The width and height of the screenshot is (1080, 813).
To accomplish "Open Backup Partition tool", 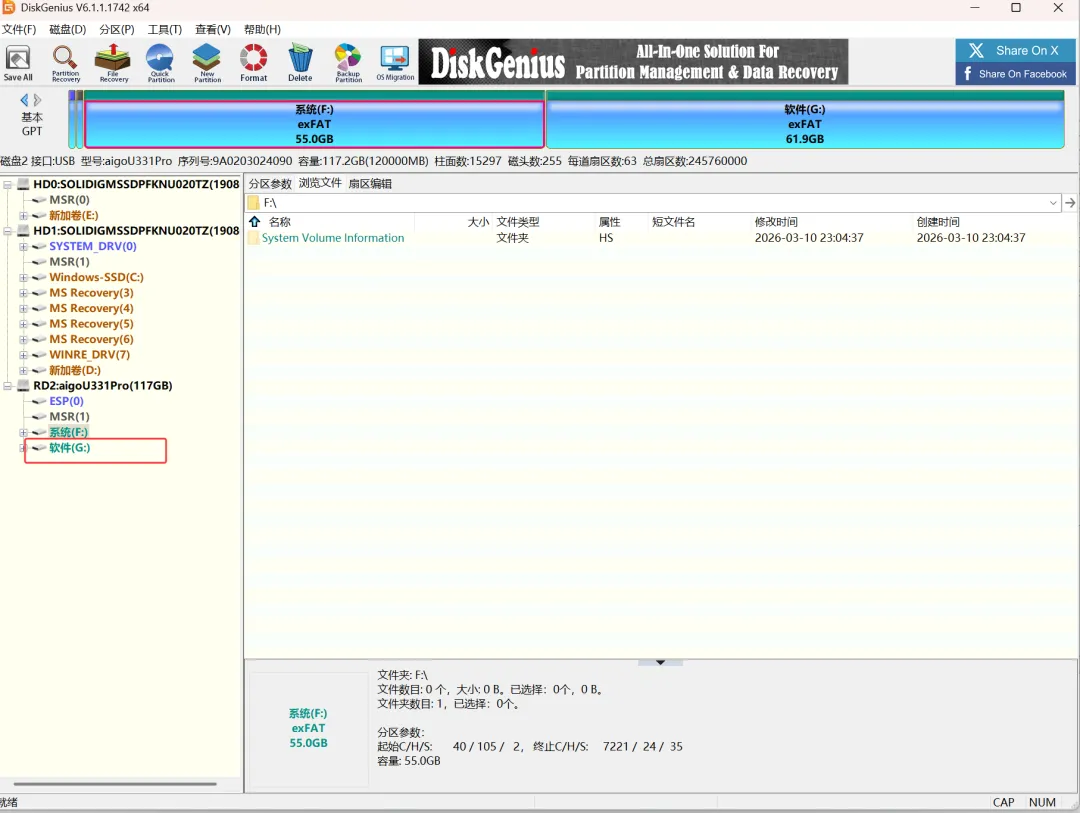I will pos(349,63).
